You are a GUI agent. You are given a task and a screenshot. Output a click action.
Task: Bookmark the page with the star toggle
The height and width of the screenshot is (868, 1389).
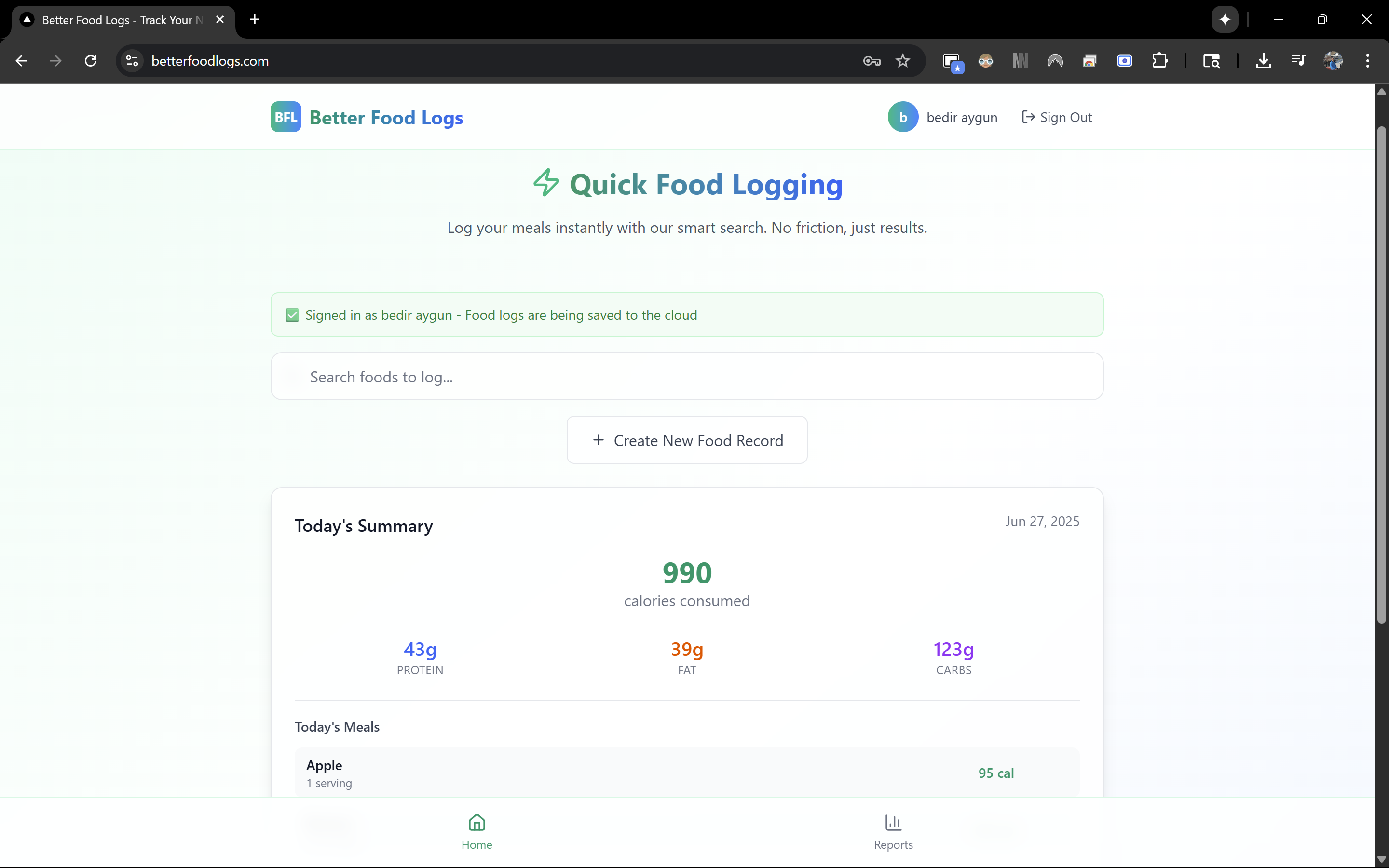[903, 60]
